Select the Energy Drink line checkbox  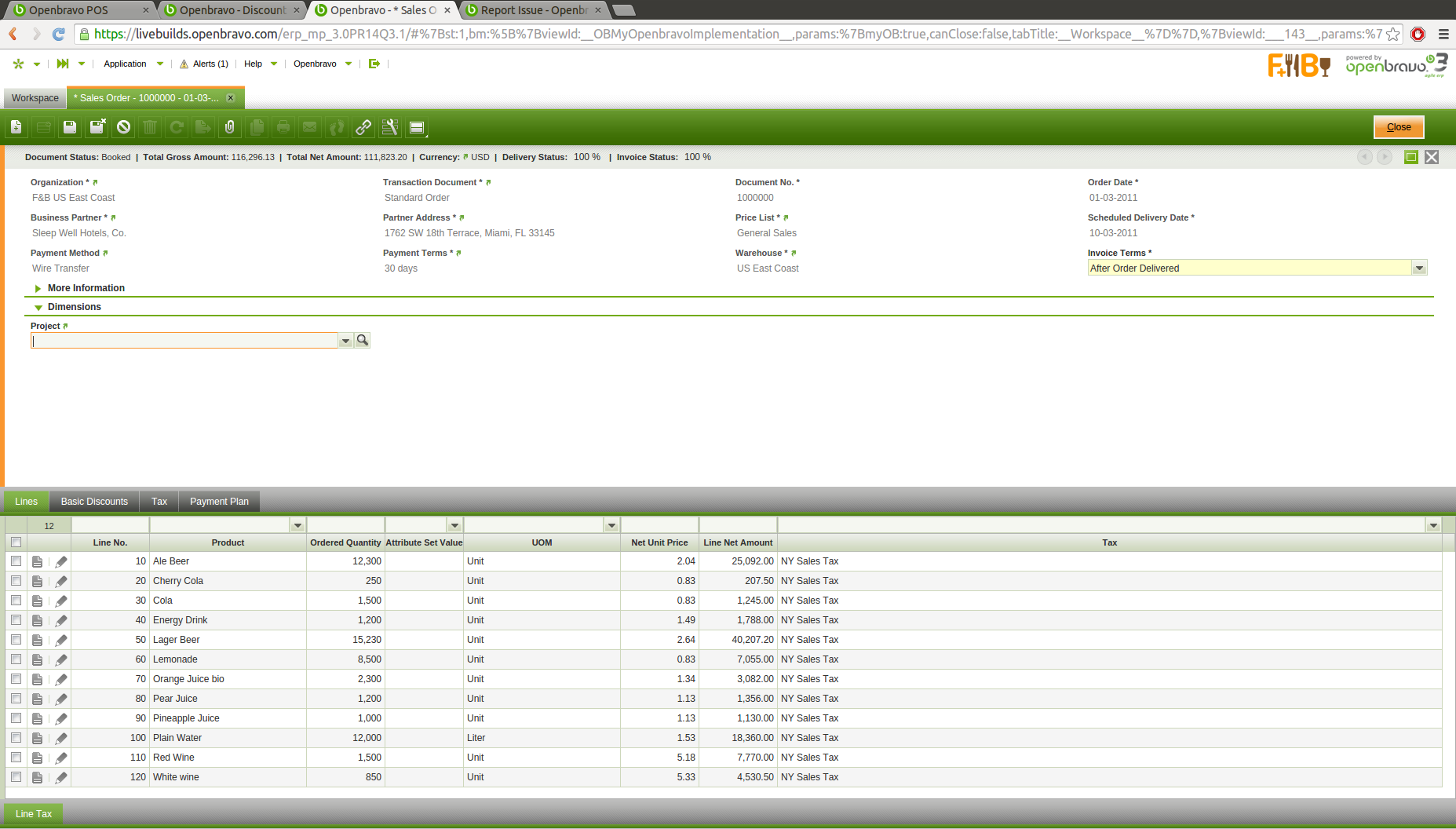[x=16, y=620]
